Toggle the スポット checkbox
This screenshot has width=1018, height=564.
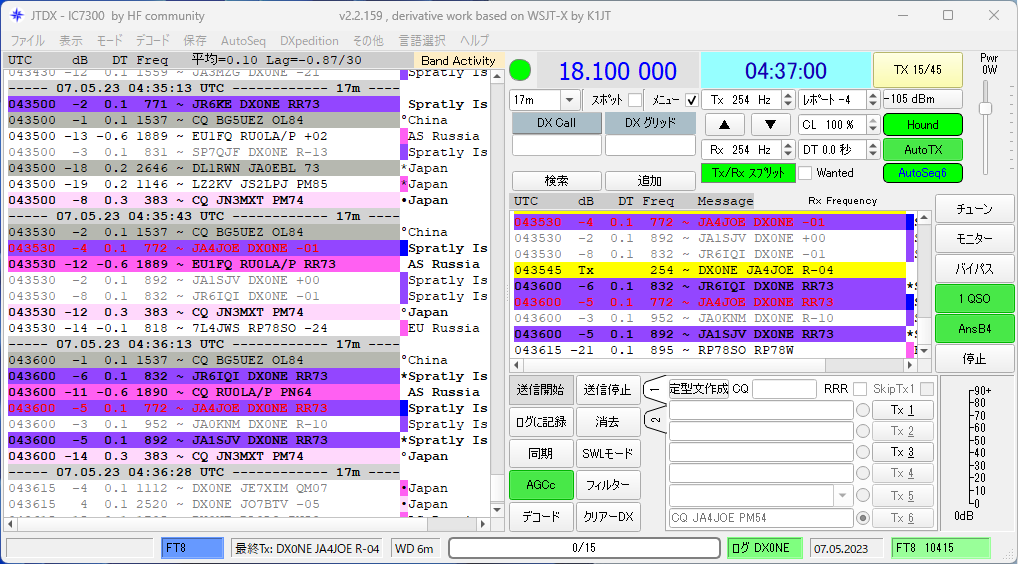(635, 100)
